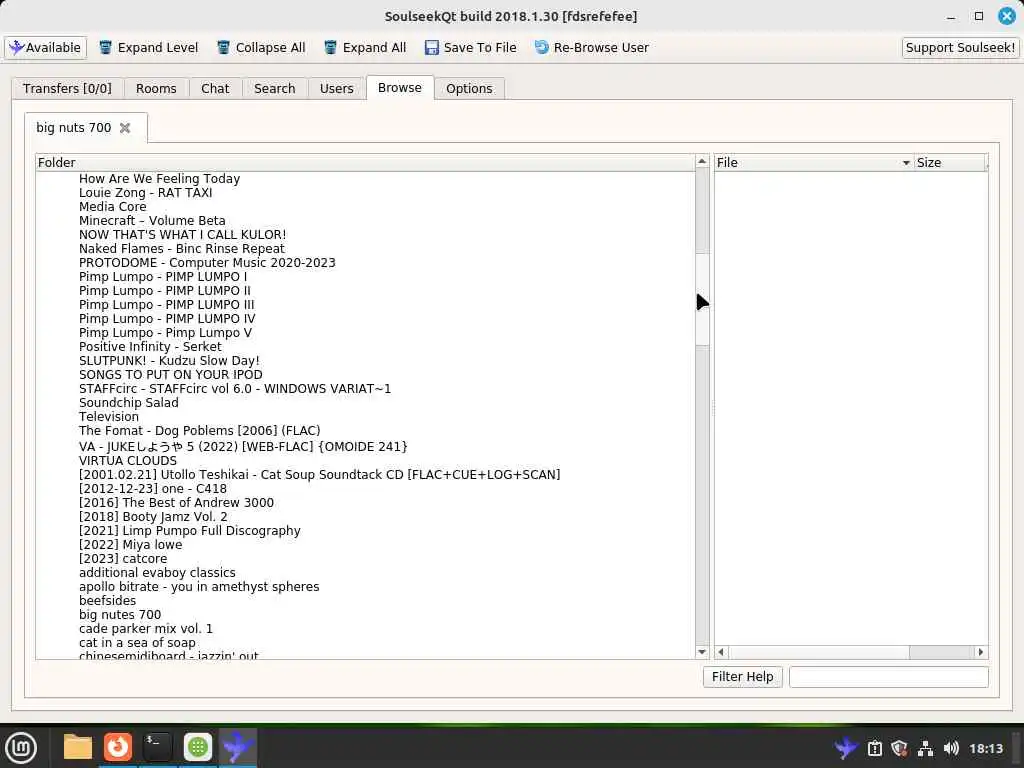Launch Firefox from the taskbar
This screenshot has height=768, width=1024.
(118, 747)
